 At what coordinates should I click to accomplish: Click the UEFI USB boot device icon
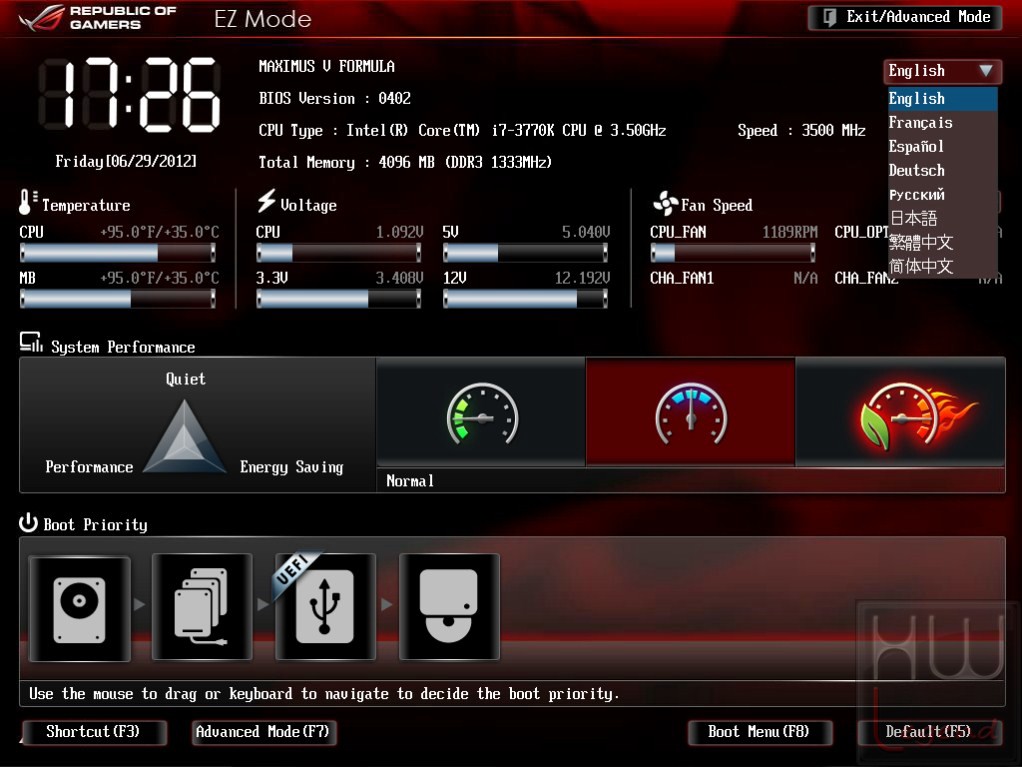pos(325,607)
